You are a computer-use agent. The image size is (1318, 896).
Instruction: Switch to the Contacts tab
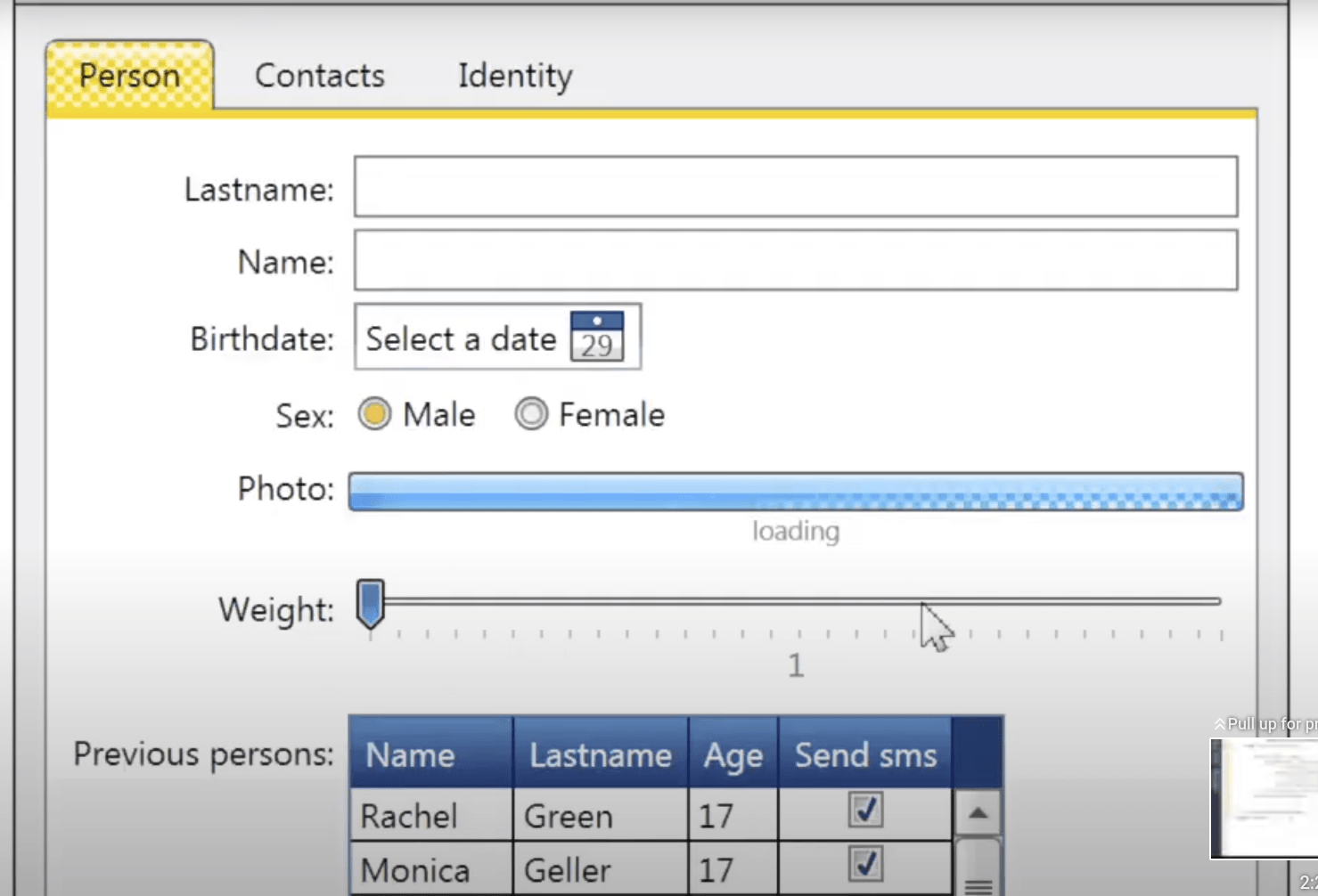(318, 76)
